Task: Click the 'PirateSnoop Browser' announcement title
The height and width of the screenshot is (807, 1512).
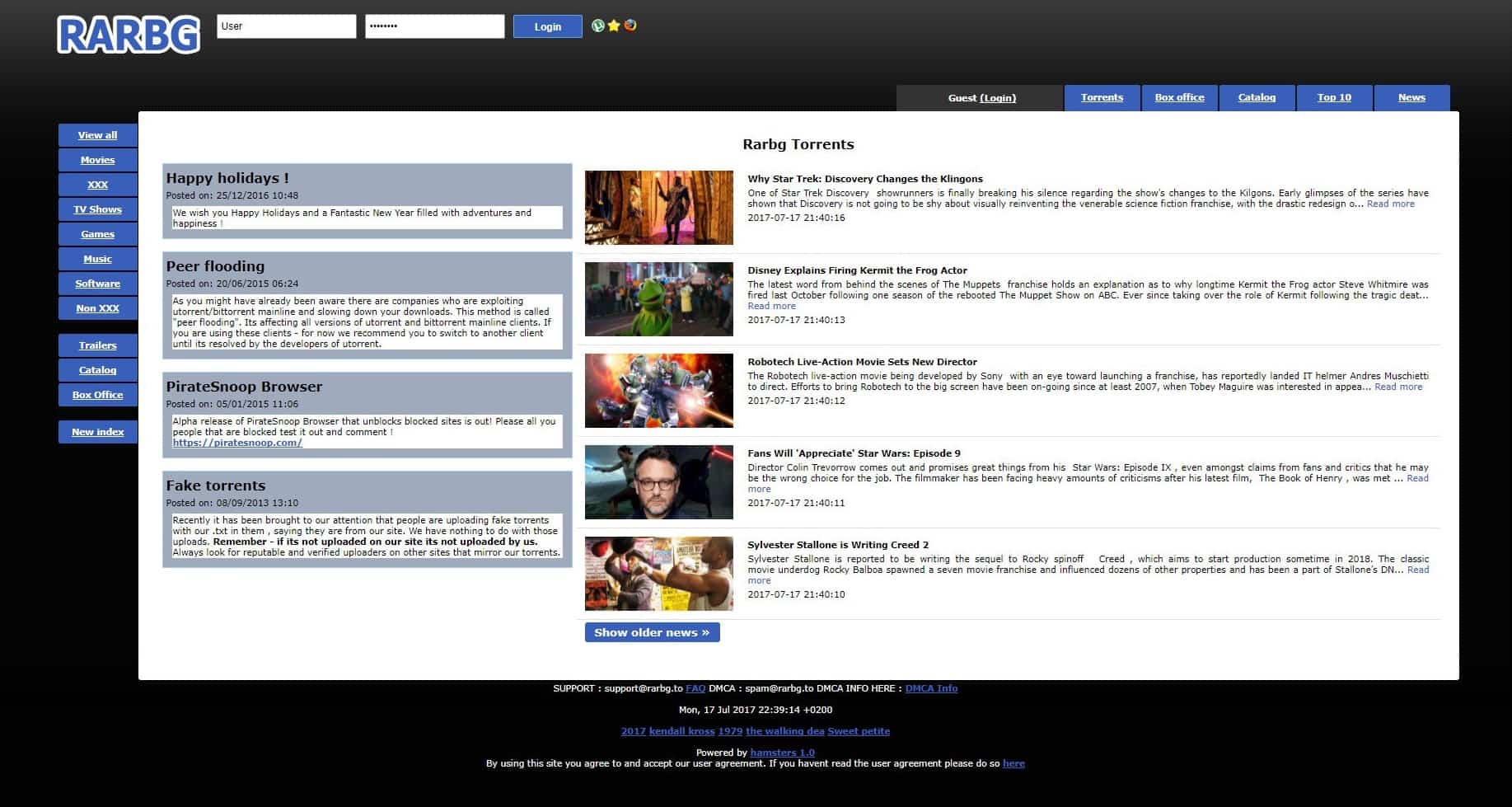Action: pos(244,387)
